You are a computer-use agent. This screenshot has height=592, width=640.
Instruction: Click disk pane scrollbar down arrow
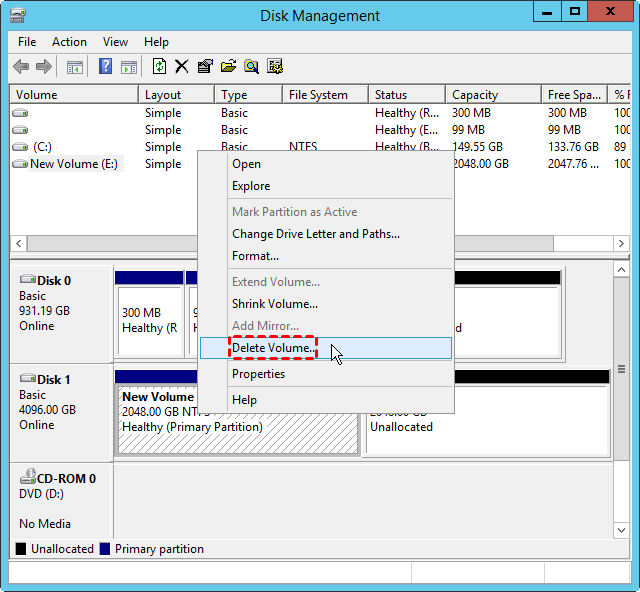(621, 530)
